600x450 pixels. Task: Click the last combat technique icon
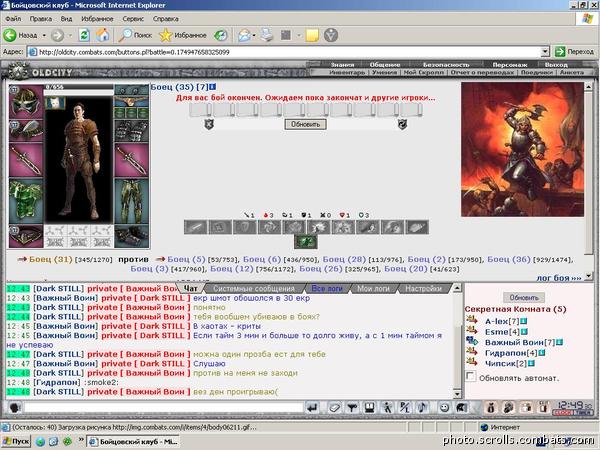coord(417,227)
